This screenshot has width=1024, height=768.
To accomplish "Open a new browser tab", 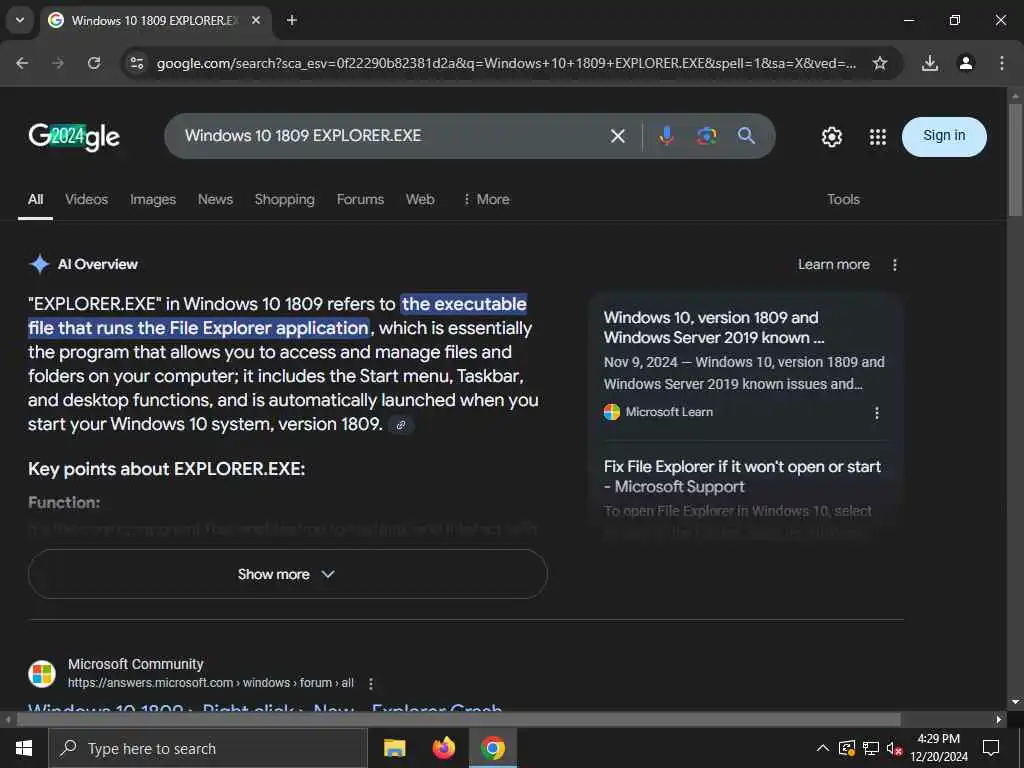I will 292,20.
